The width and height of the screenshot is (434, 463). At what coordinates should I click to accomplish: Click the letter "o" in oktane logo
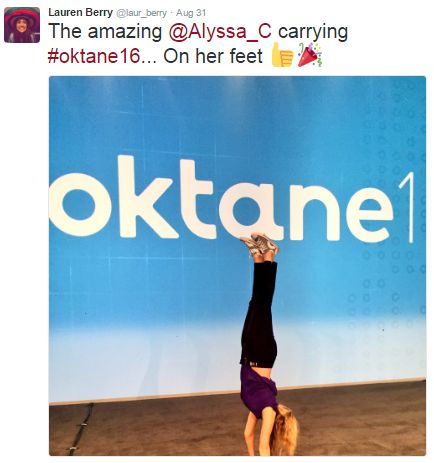(x=78, y=205)
